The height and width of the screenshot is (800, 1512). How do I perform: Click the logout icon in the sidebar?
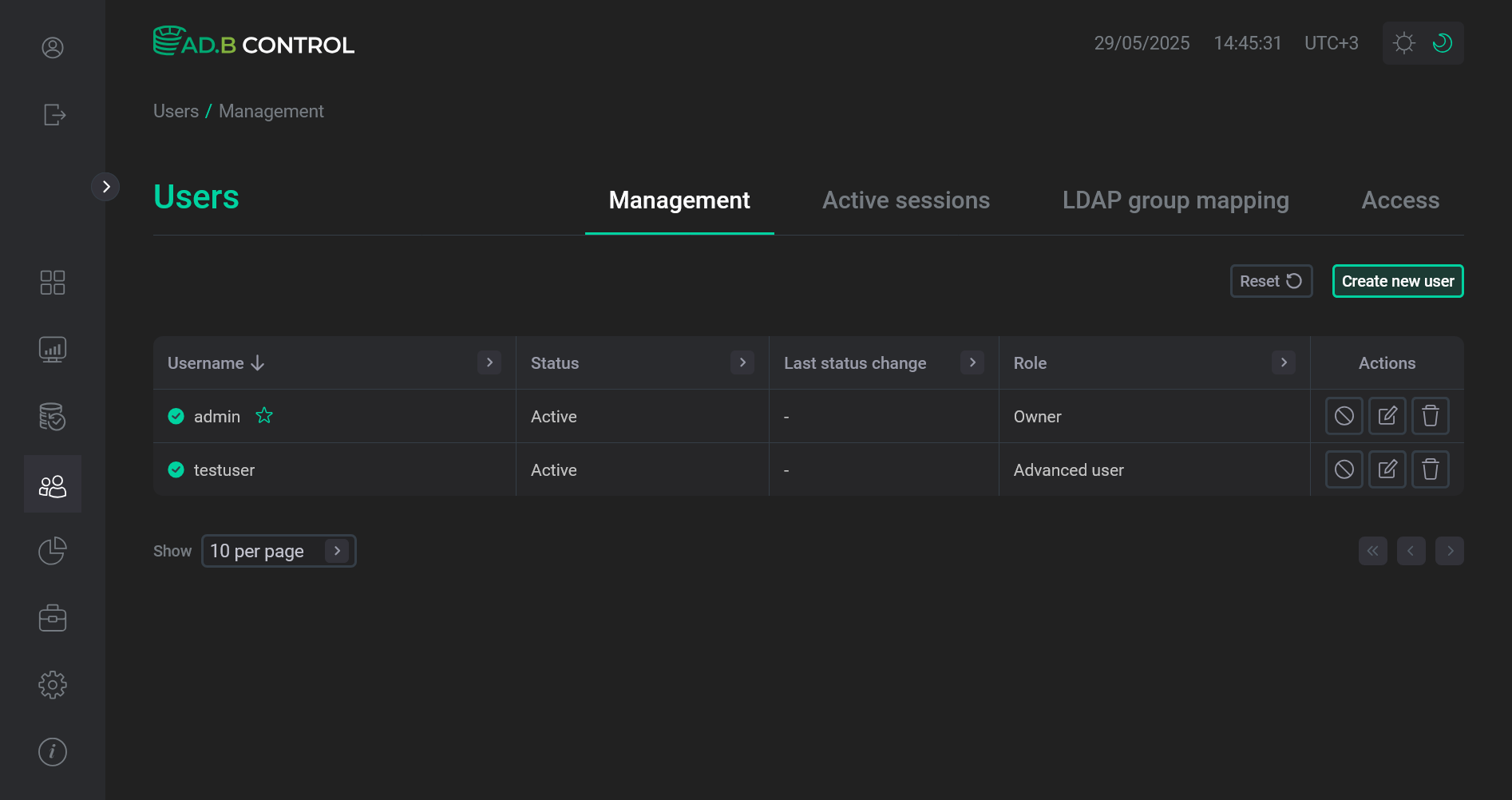(x=52, y=115)
